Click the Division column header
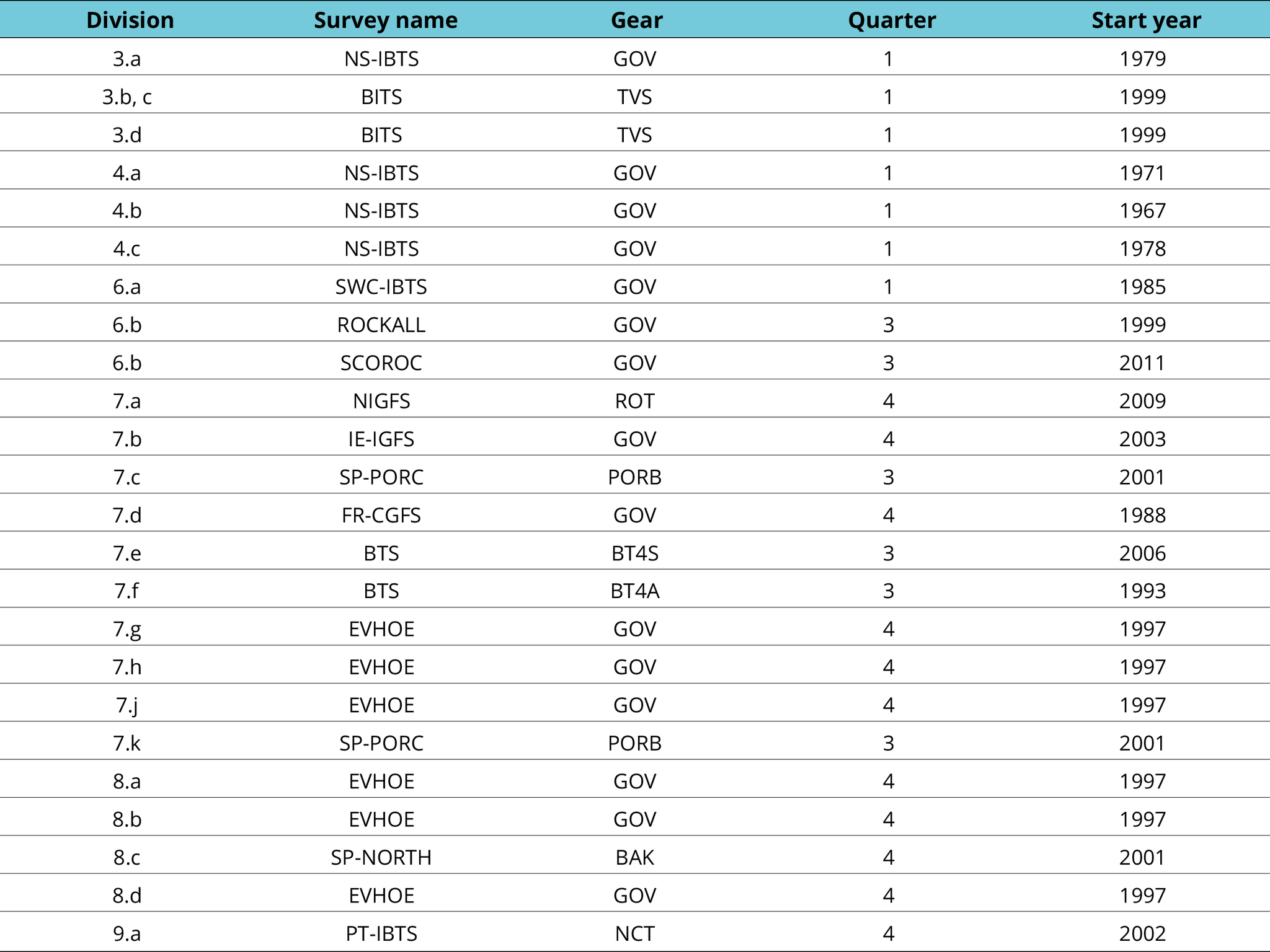 (x=130, y=20)
